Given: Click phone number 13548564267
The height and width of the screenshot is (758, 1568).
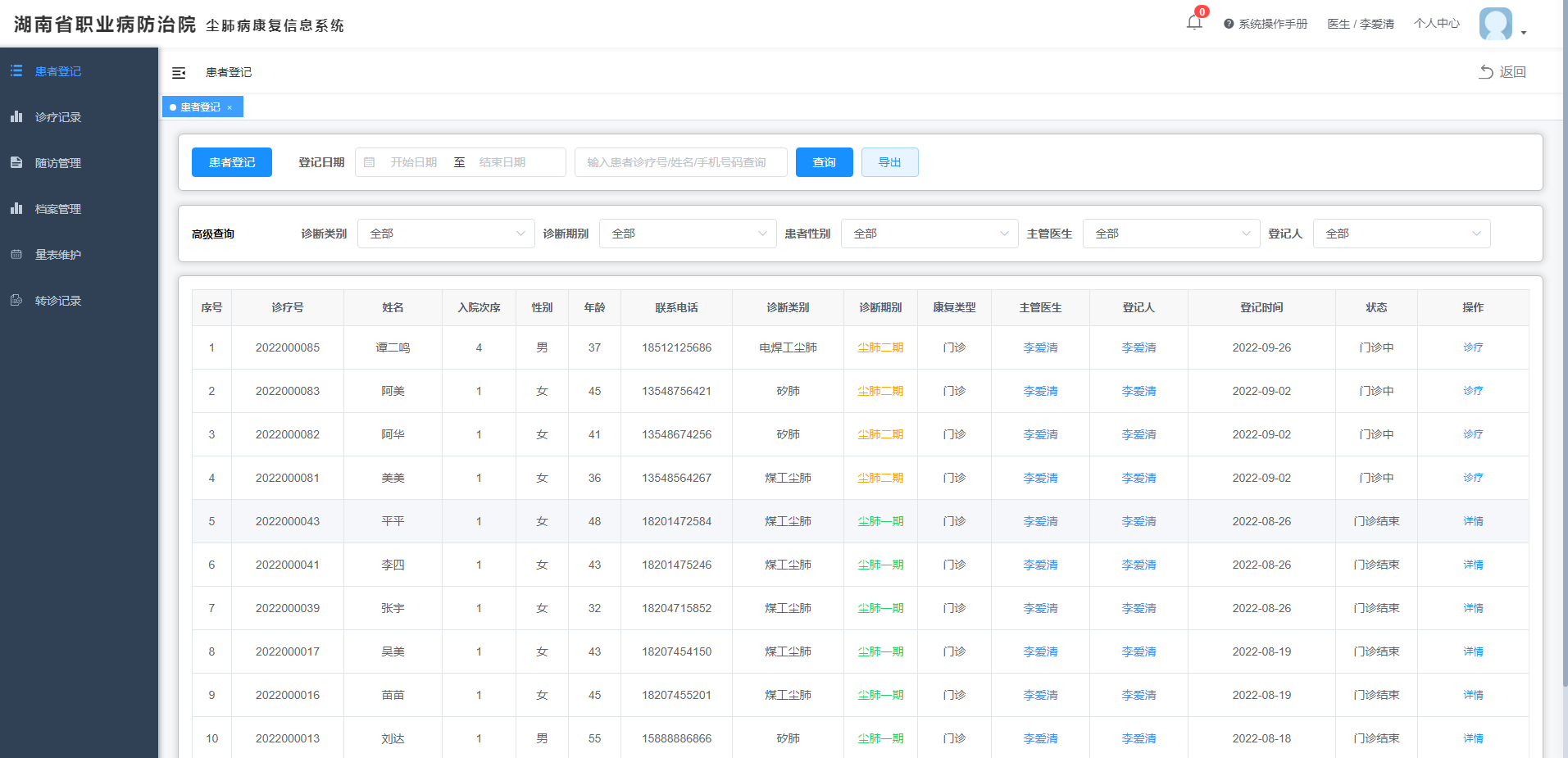Looking at the screenshot, I should click(676, 478).
